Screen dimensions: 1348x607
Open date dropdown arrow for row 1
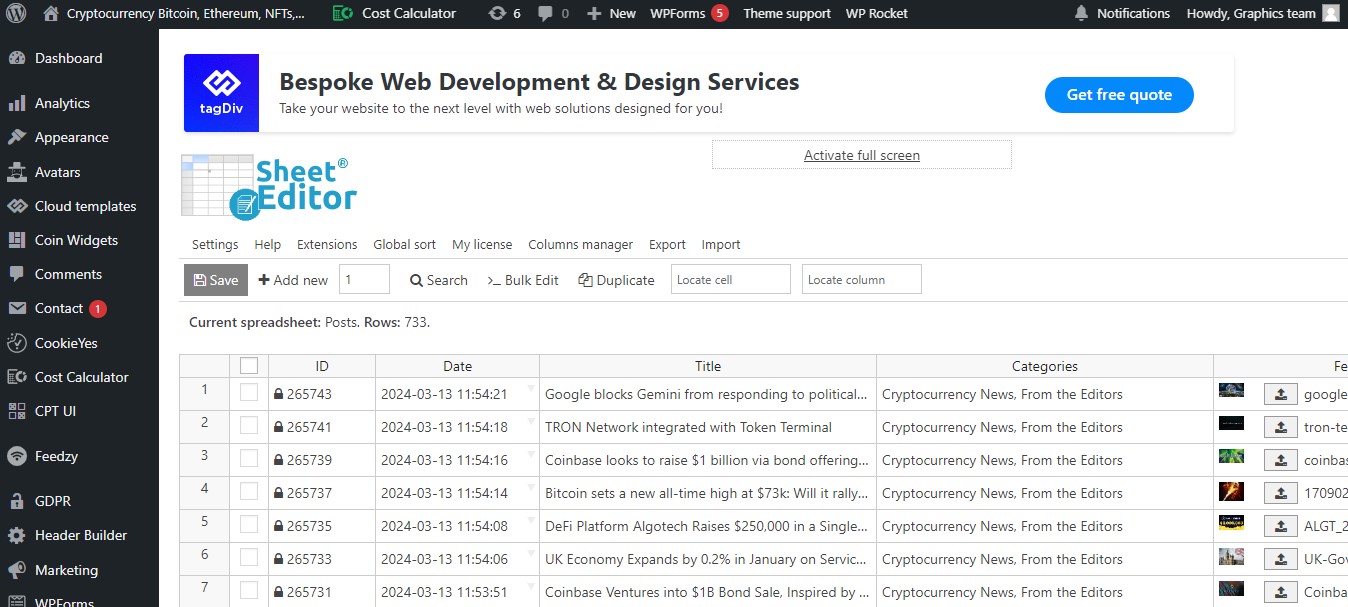(531, 388)
